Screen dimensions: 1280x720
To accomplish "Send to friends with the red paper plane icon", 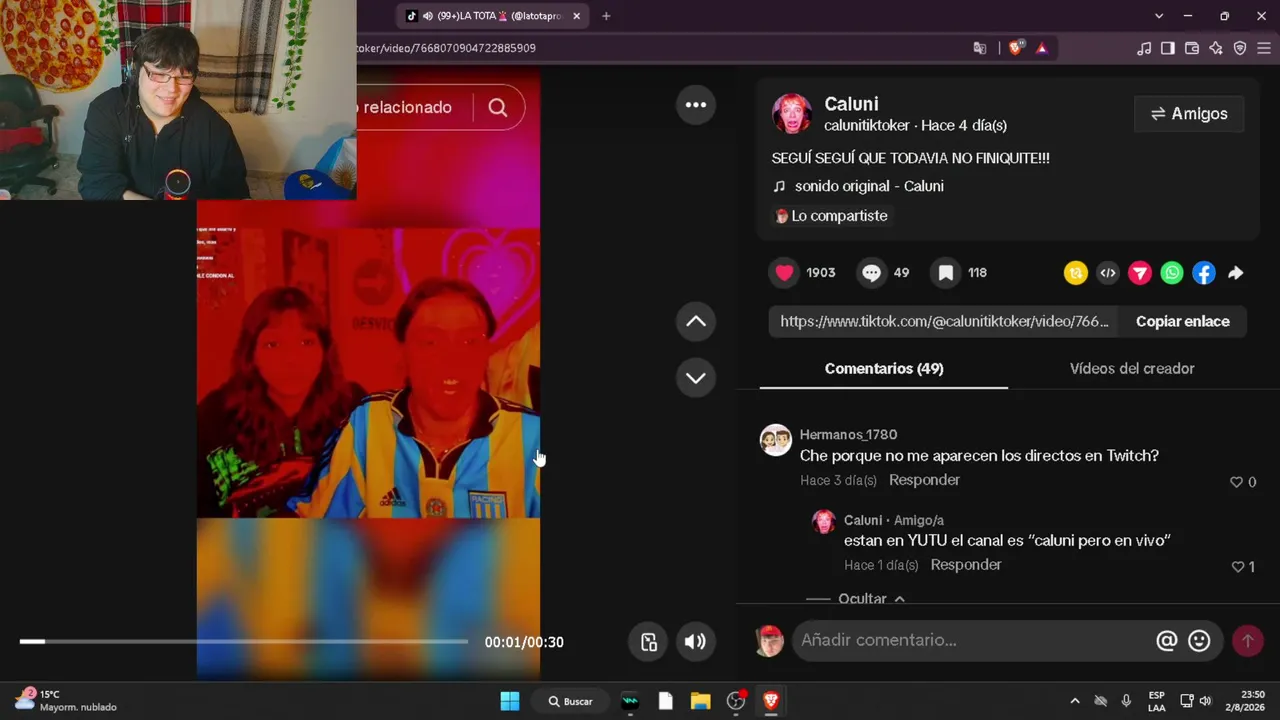I will point(1140,273).
